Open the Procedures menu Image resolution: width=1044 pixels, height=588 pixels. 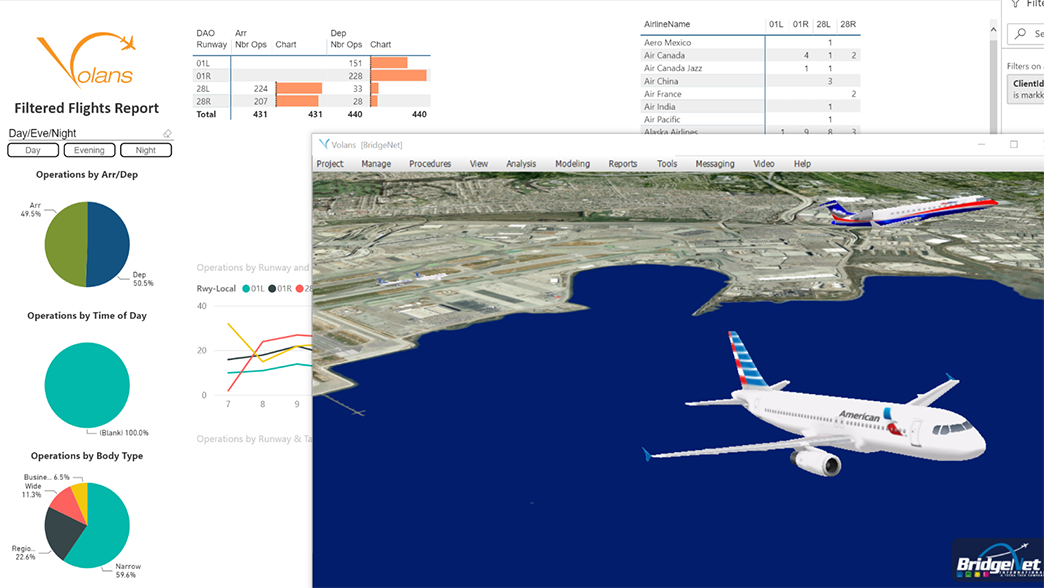430,164
